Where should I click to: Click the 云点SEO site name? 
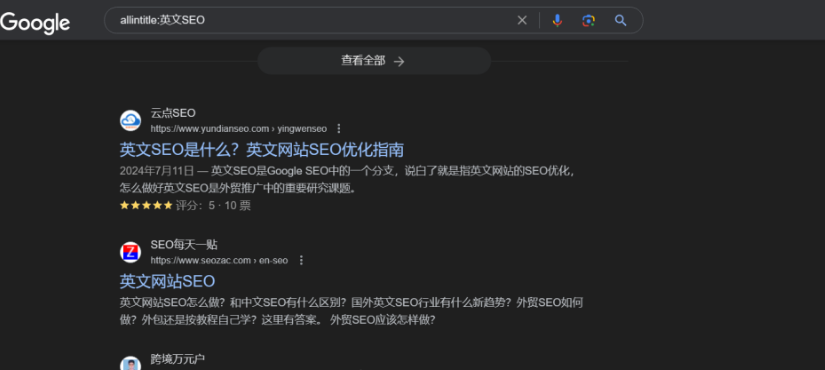tap(173, 113)
